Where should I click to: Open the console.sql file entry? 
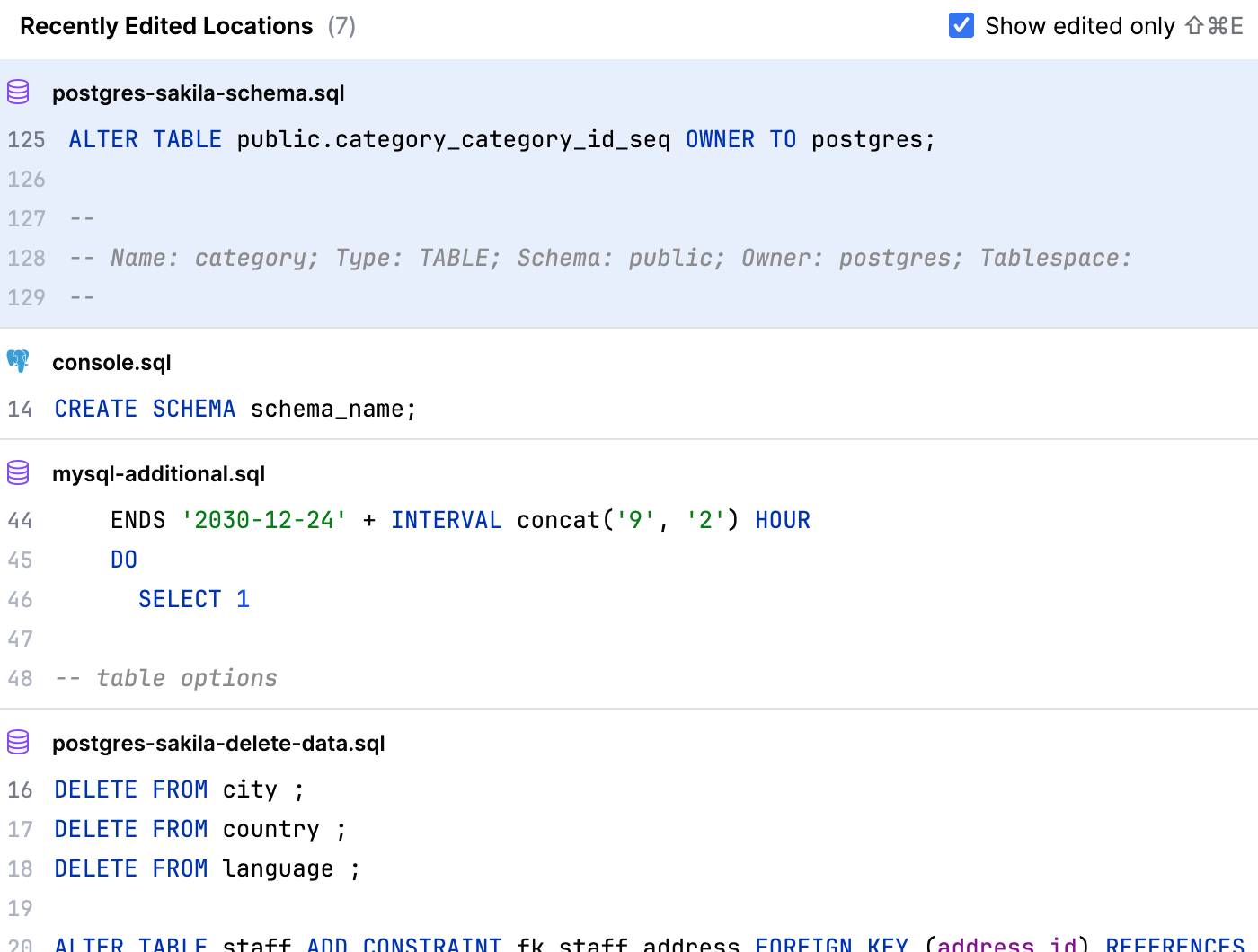(x=111, y=363)
